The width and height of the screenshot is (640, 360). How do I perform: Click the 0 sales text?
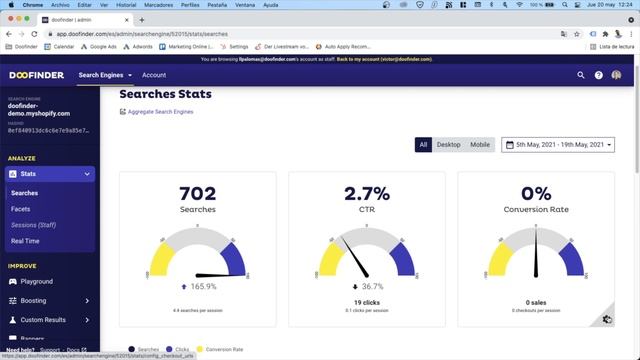[536, 302]
